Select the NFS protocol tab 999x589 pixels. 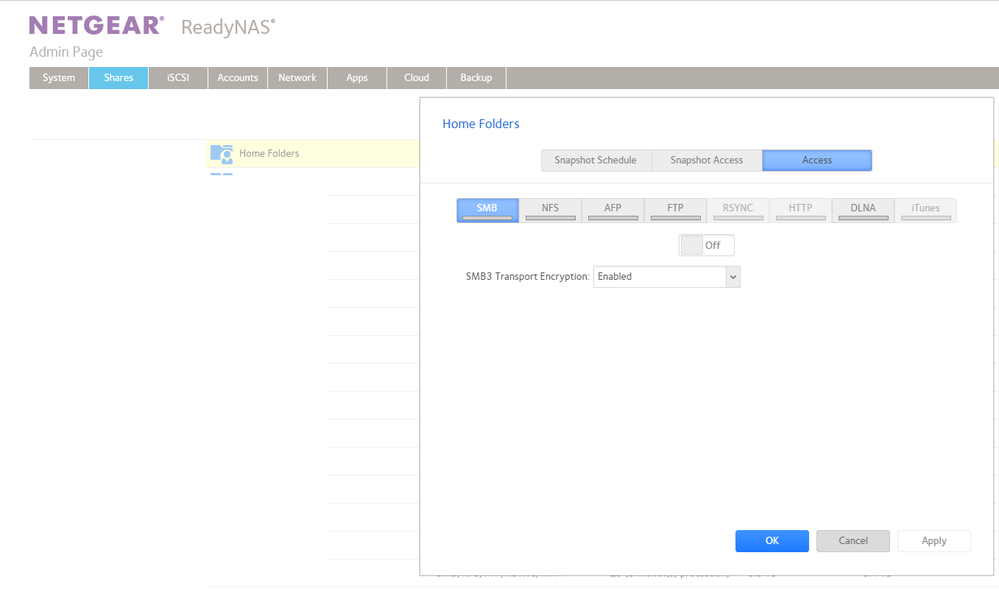(x=550, y=209)
